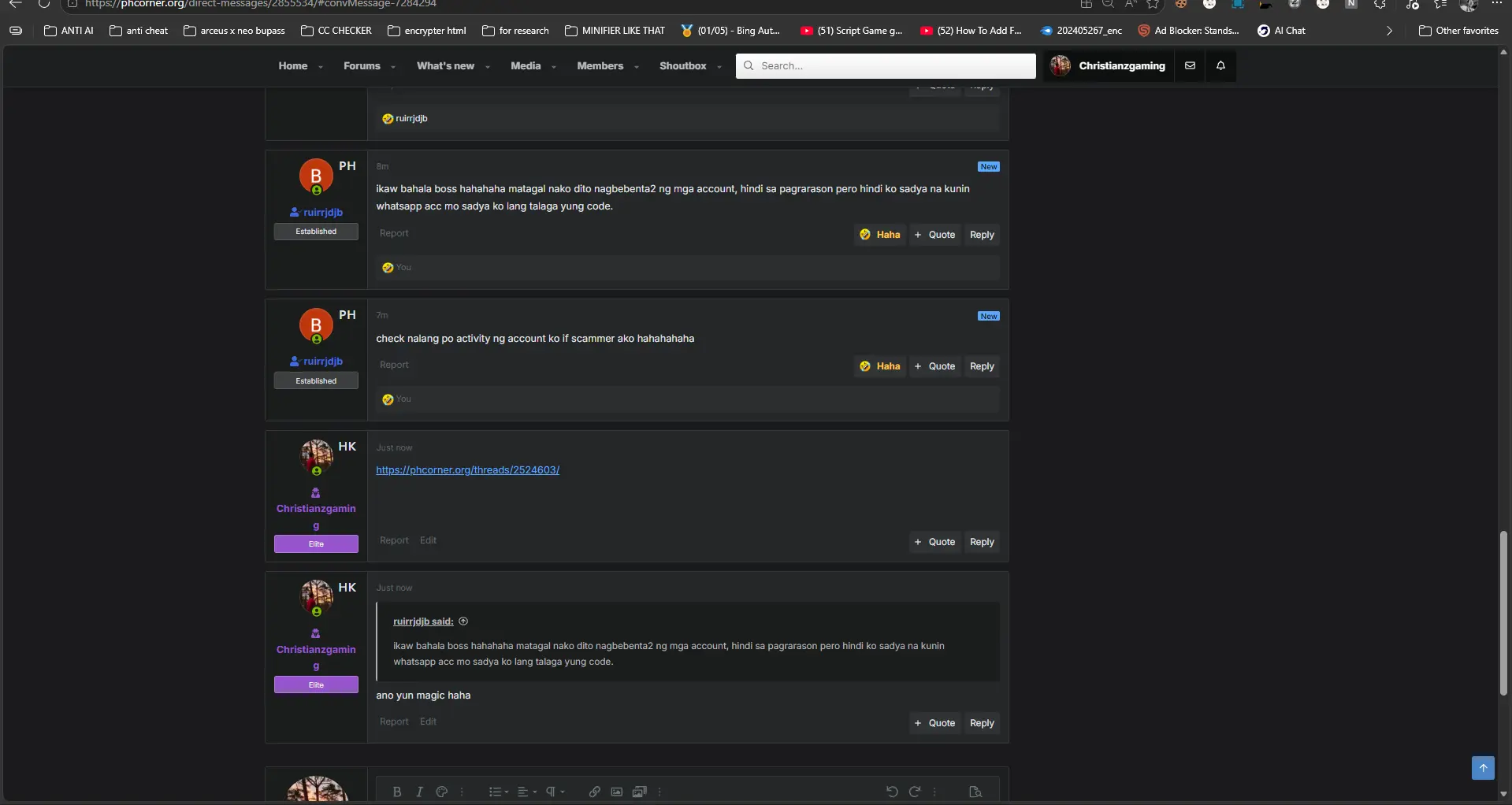Image resolution: width=1512 pixels, height=805 pixels.
Task: Open the Forums menu
Action: [x=362, y=66]
